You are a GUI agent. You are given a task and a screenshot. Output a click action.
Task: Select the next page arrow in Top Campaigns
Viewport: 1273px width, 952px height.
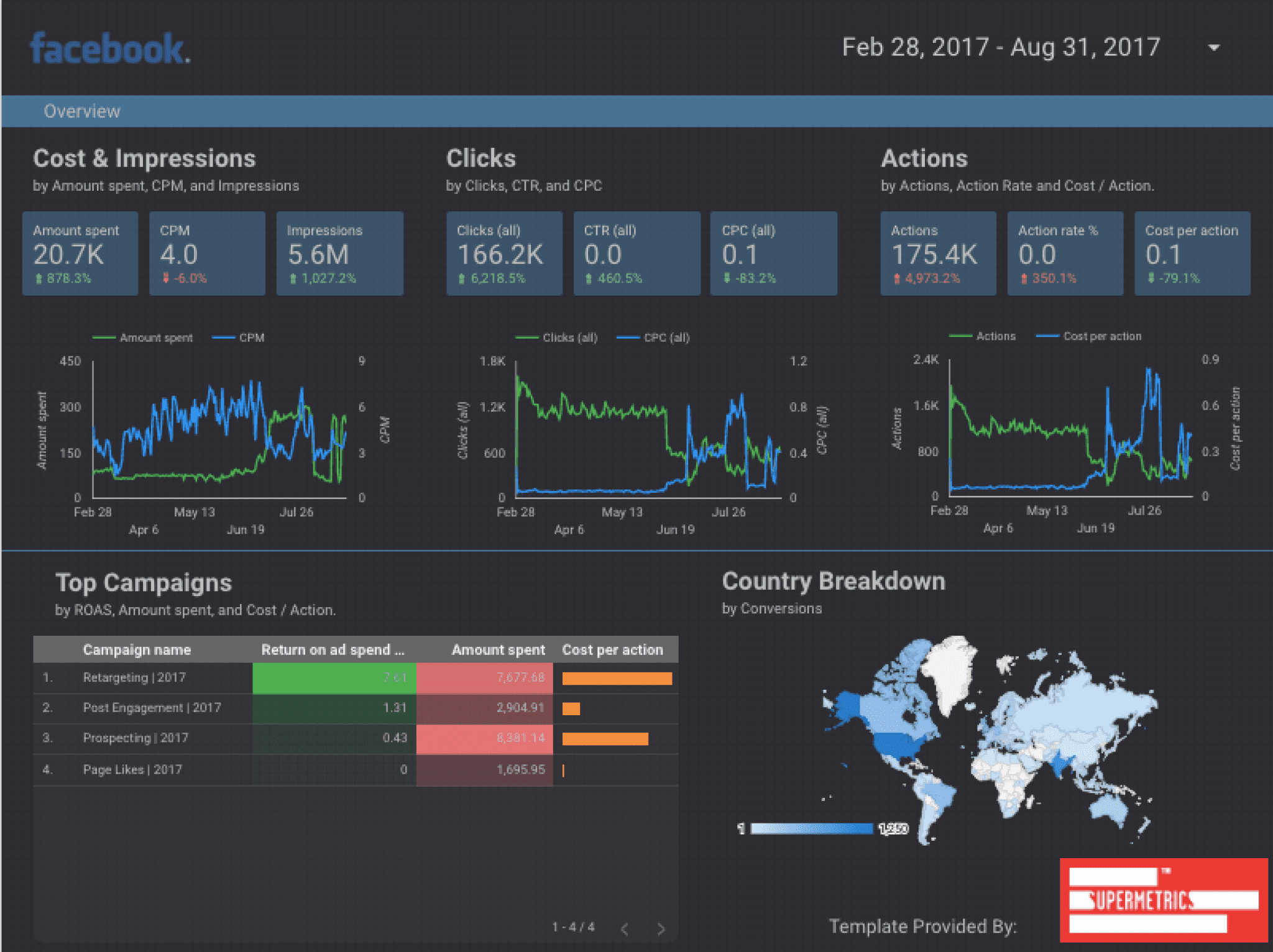pos(661,929)
